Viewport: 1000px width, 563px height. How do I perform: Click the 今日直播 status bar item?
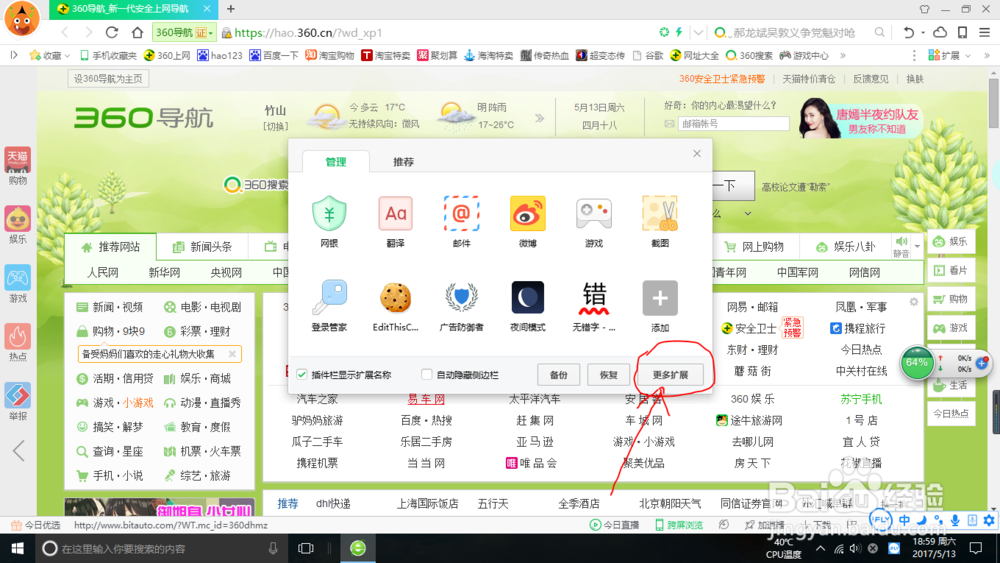[x=614, y=525]
